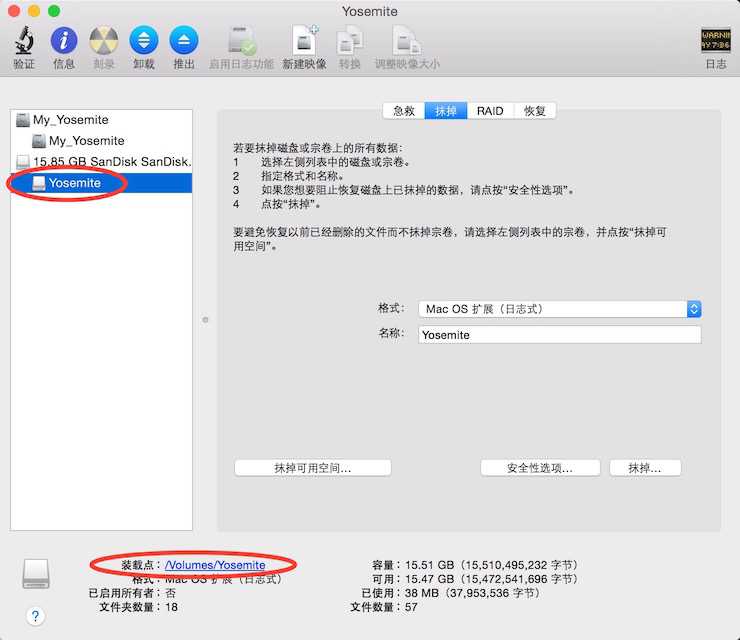Click the New Image (新建映像) icon
740x640 pixels.
click(305, 40)
